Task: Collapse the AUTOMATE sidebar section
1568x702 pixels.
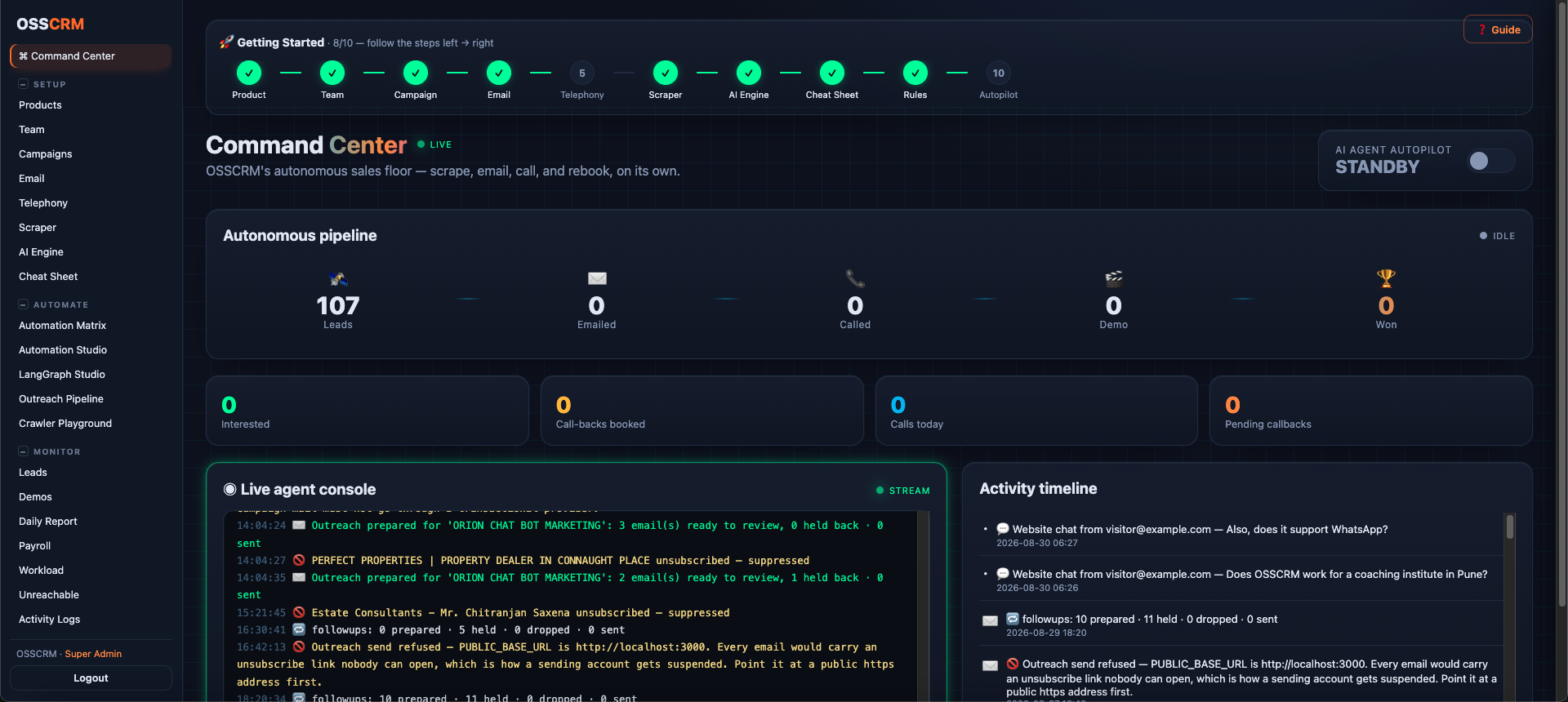Action: (24, 304)
